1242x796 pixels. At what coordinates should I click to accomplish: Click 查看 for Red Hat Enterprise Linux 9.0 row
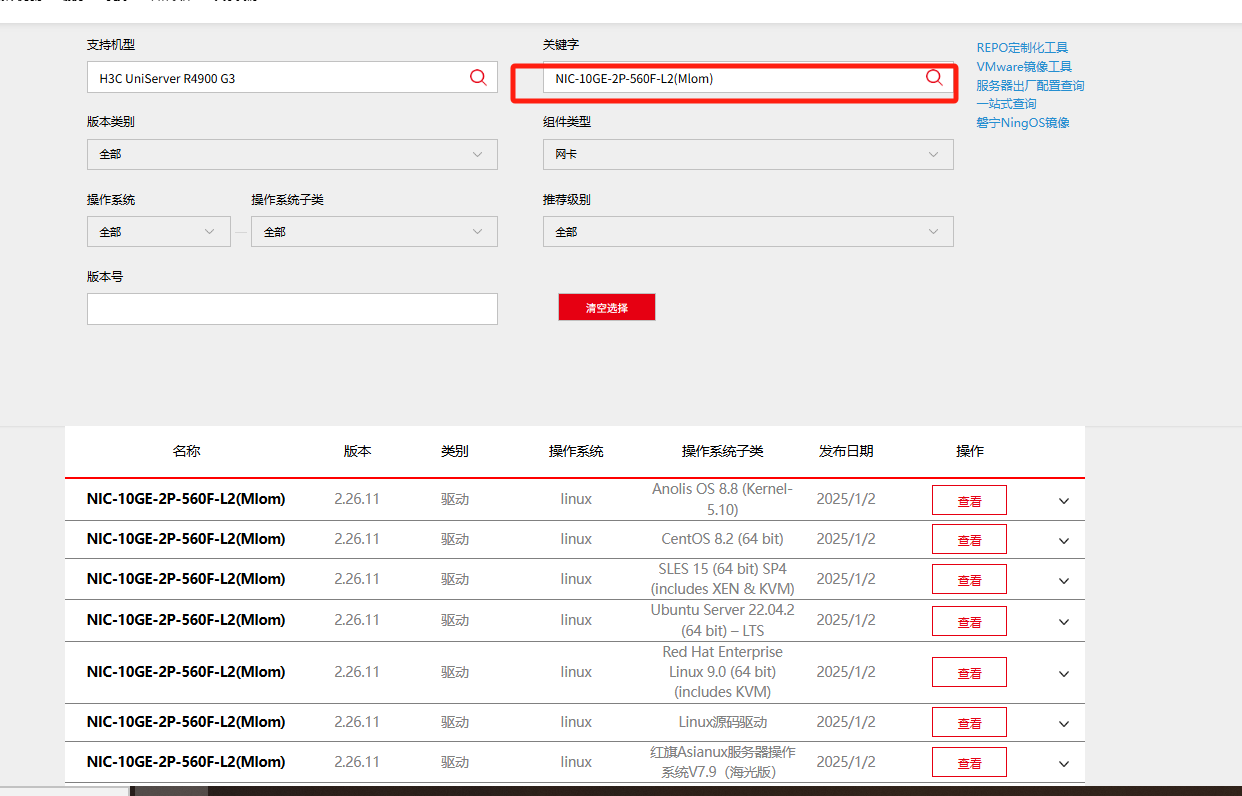coord(969,672)
